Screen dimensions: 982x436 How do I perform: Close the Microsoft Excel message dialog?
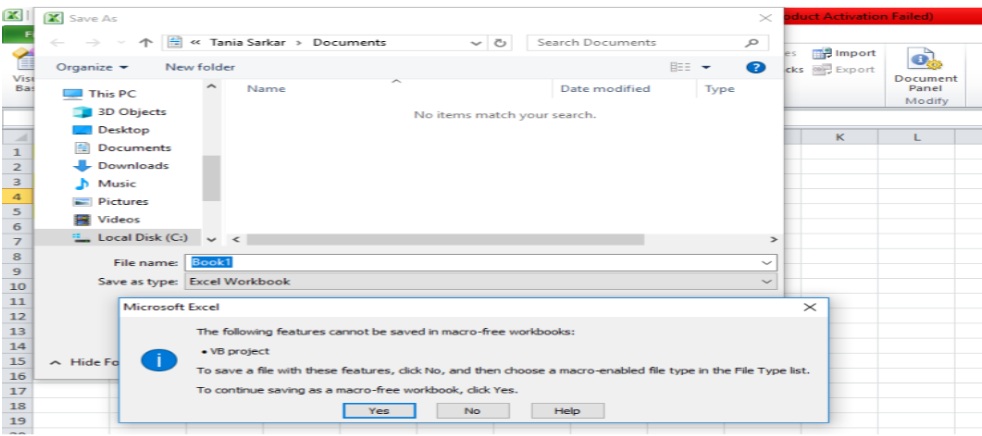pyautogui.click(x=810, y=307)
